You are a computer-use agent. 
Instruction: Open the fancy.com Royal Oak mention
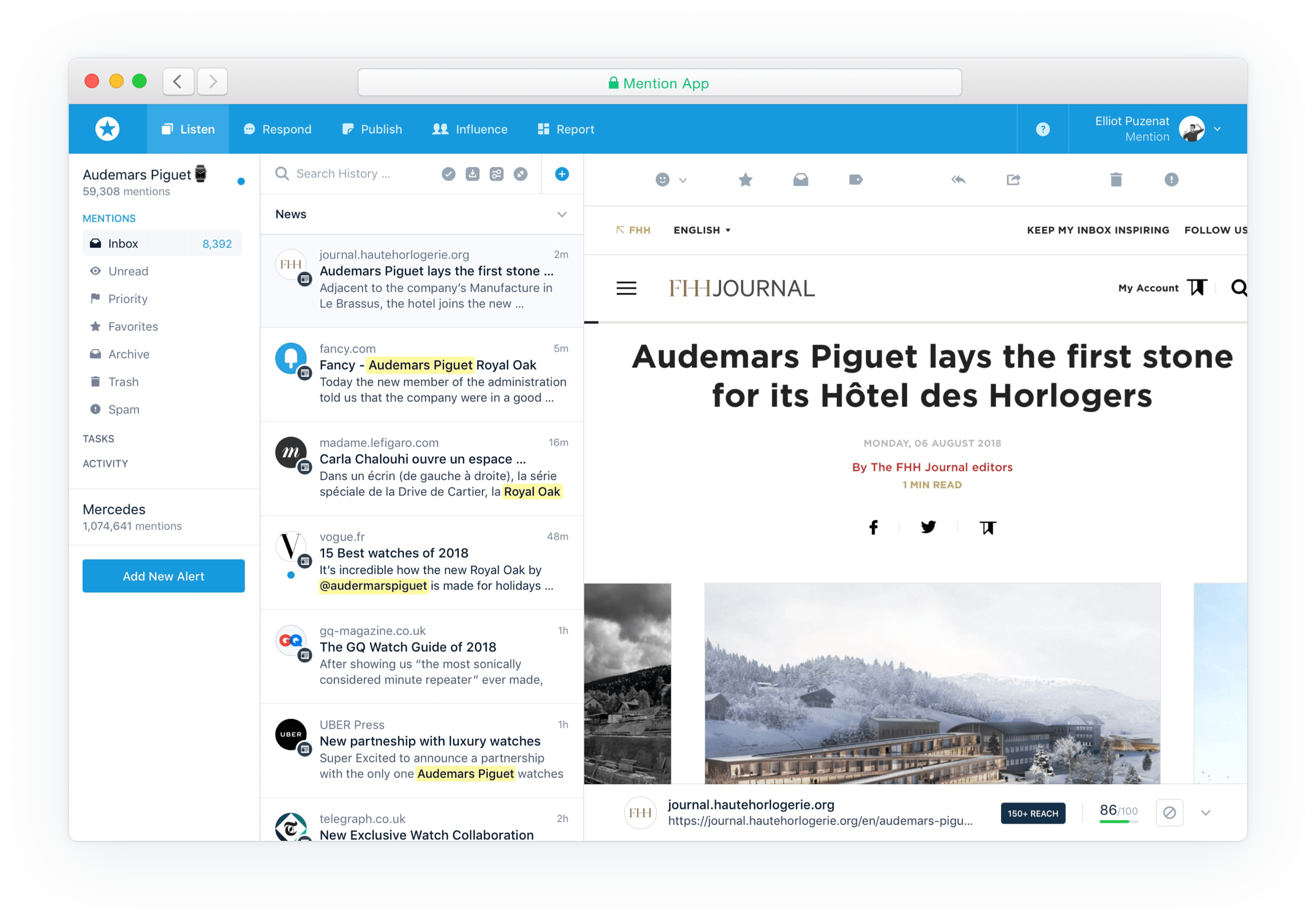point(422,373)
